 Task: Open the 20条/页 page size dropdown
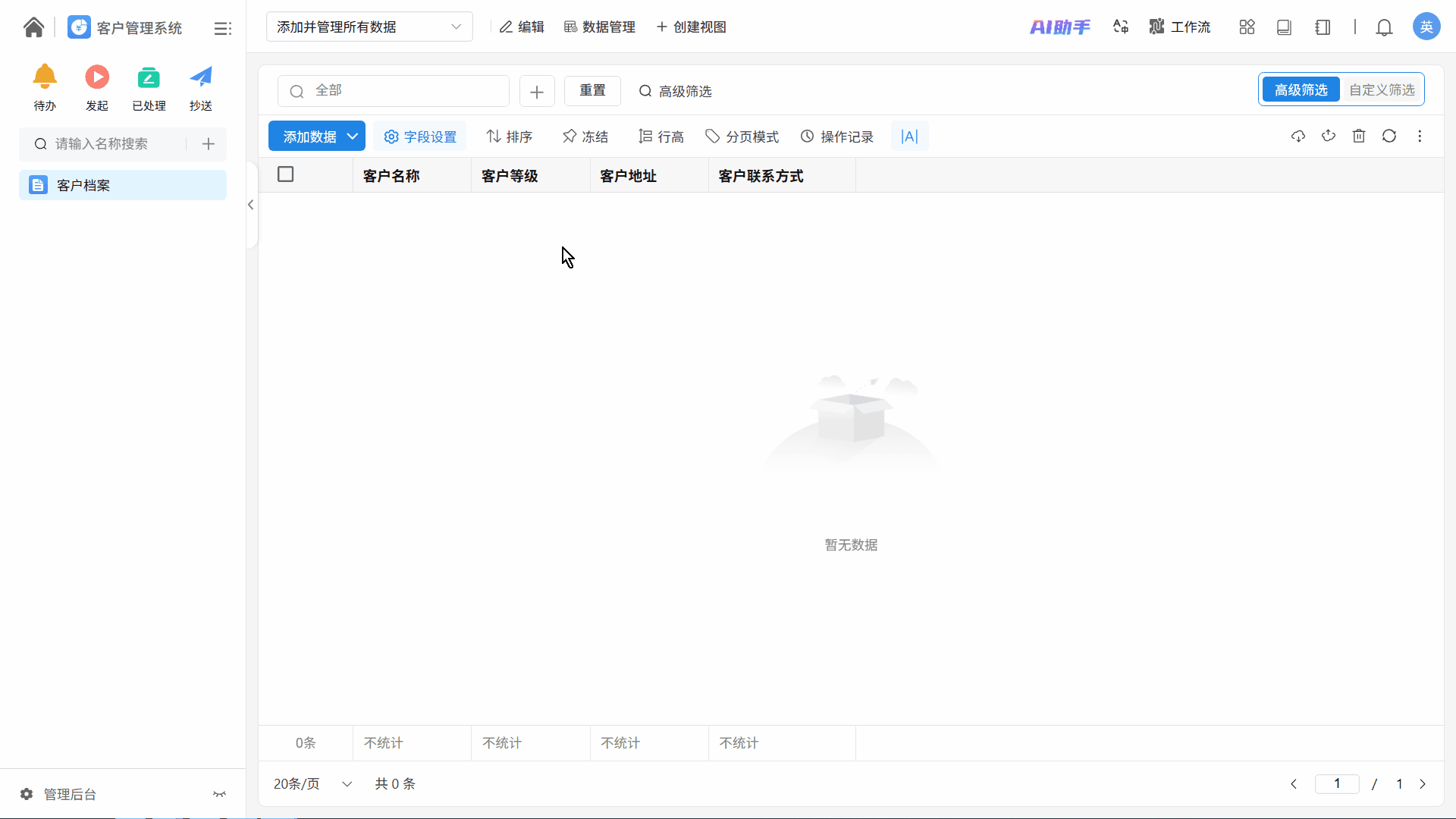(x=312, y=784)
